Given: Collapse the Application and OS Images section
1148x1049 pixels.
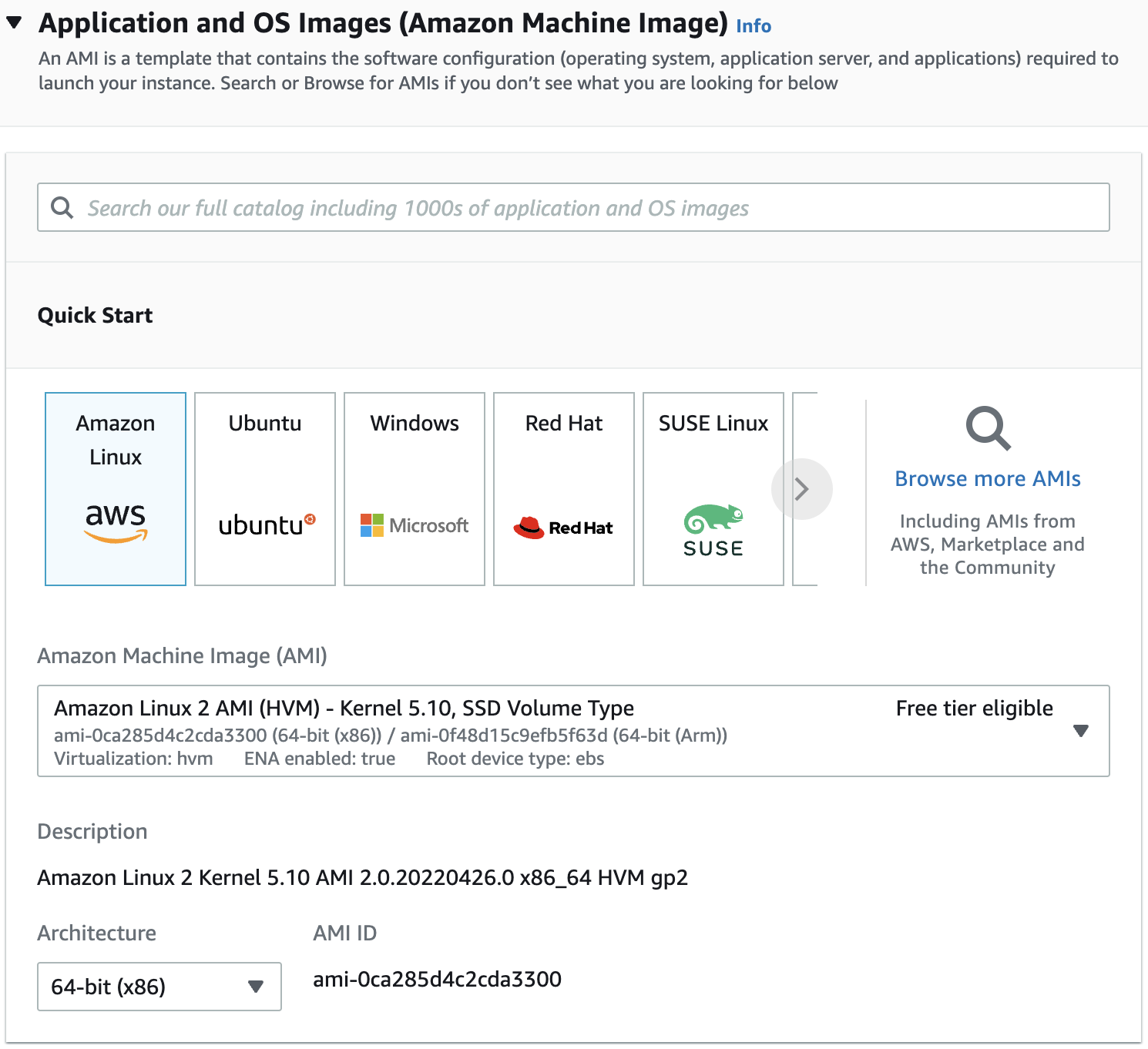Looking at the screenshot, I should tap(14, 23).
